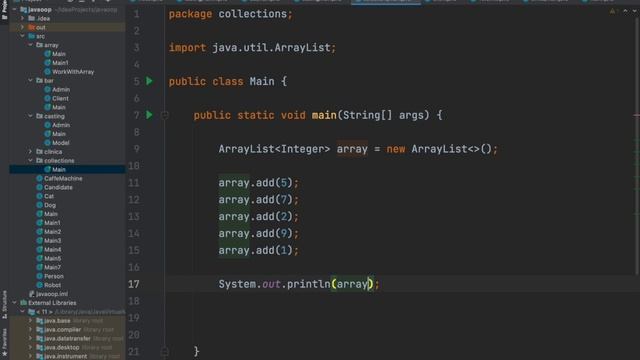Viewport: 640px width, 360px height.
Task: Click fold end marker at line 21
Action: tap(164, 351)
